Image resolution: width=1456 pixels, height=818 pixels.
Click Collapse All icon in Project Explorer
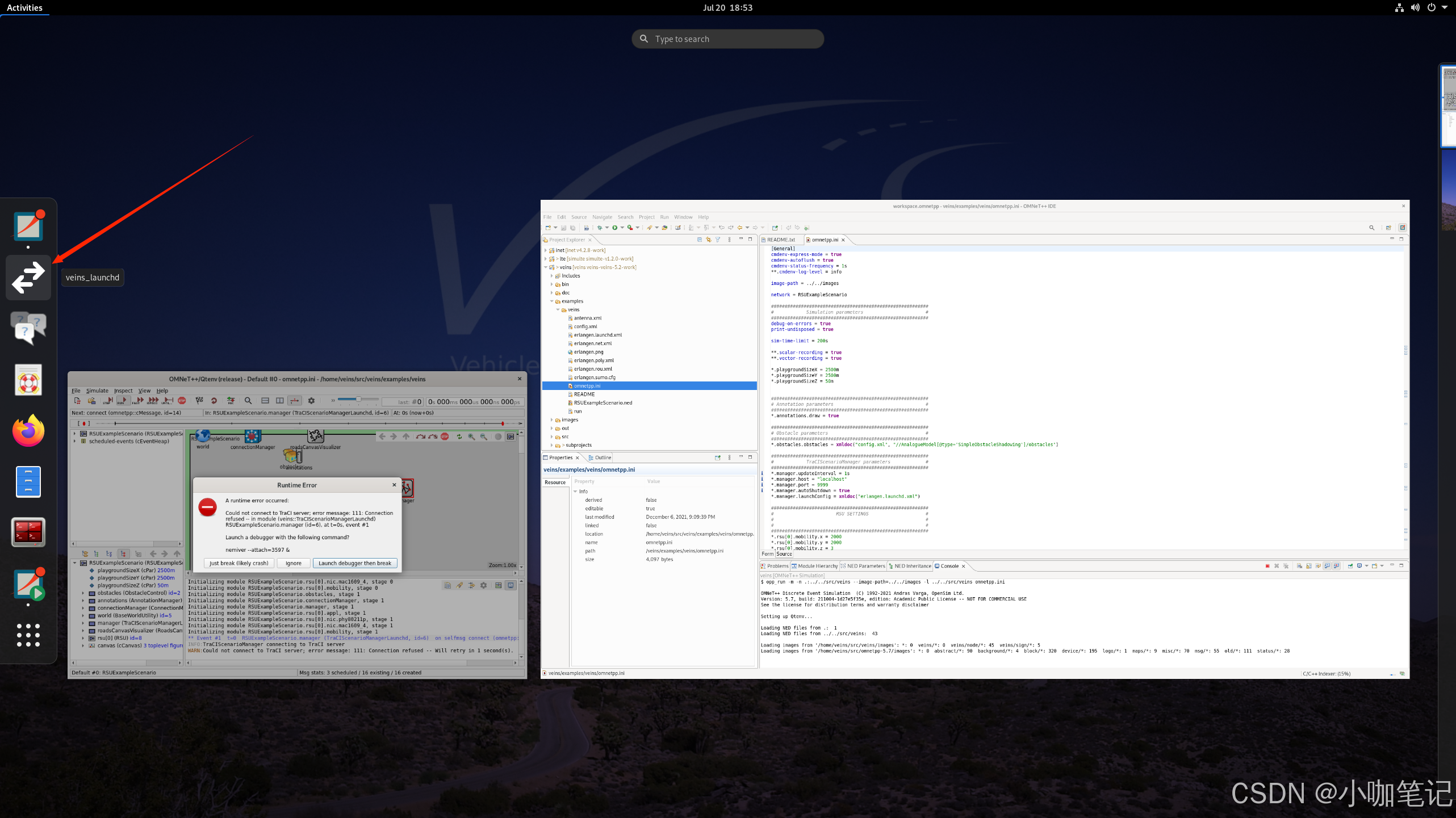pos(700,240)
